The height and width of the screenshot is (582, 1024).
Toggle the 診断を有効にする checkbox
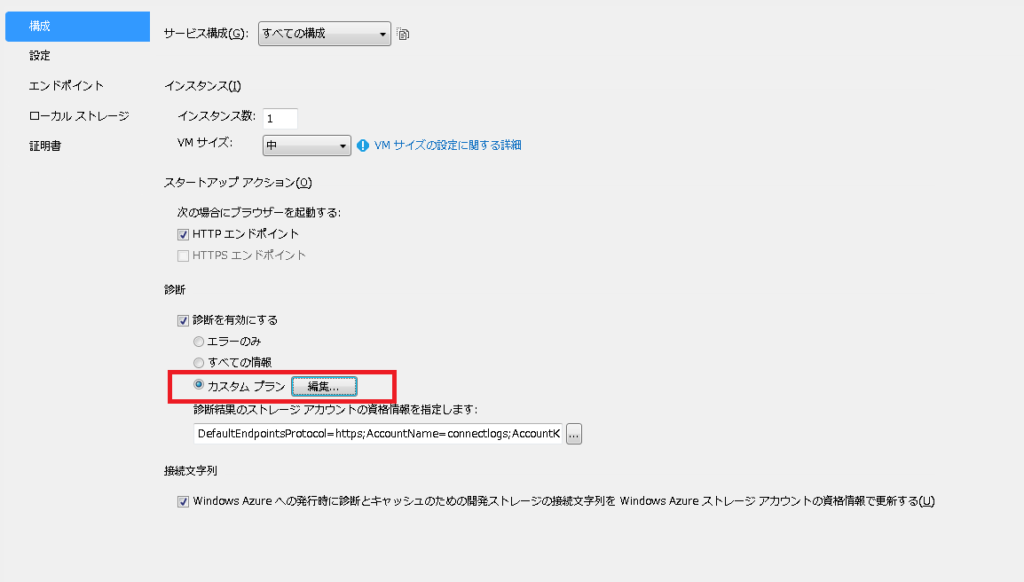183,321
